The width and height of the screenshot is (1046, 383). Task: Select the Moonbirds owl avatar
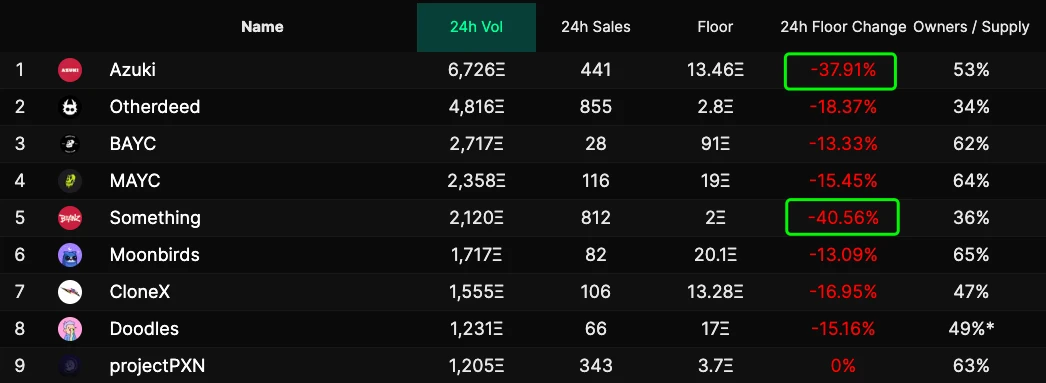click(70, 254)
